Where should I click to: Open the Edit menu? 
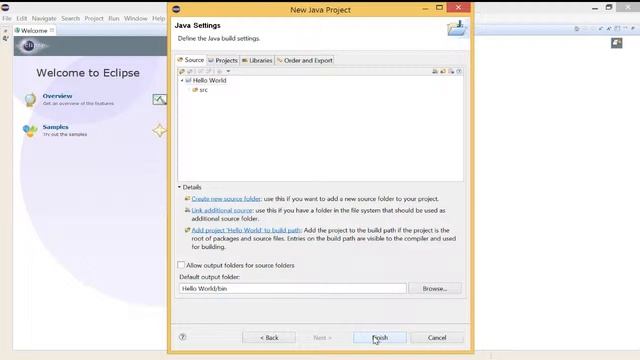[22, 18]
